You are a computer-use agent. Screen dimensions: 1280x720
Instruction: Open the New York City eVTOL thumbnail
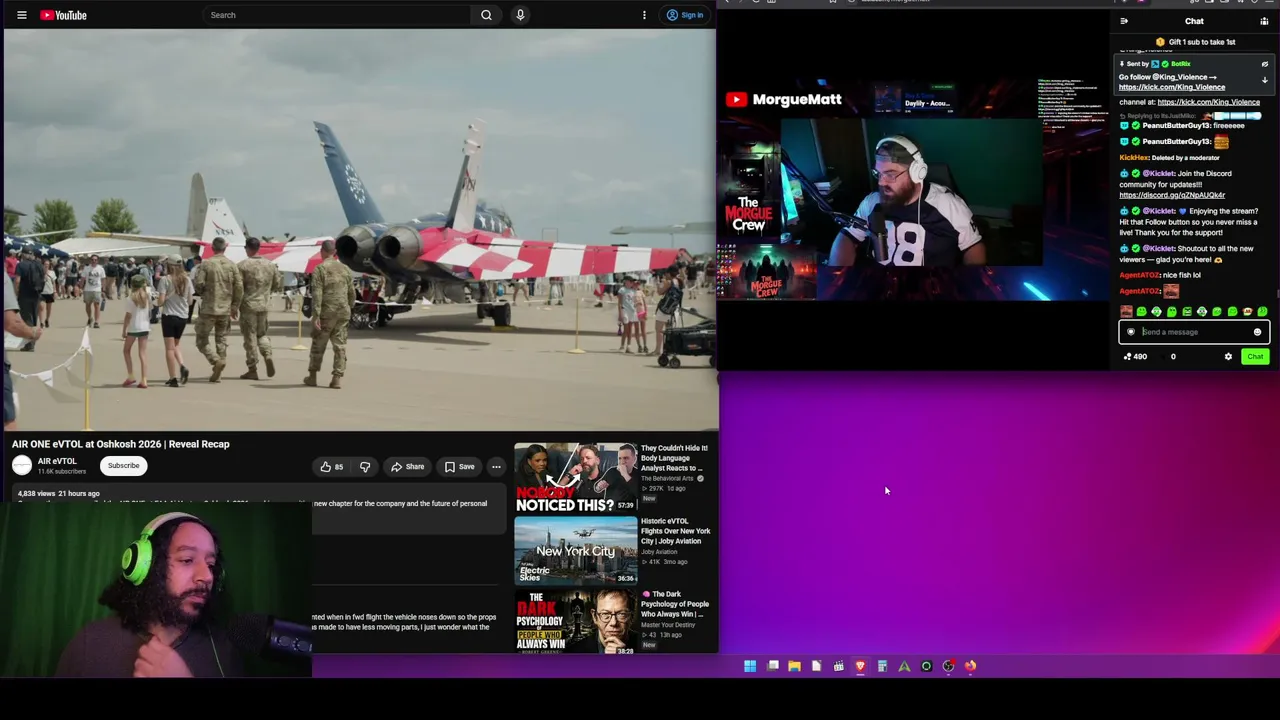pos(575,551)
